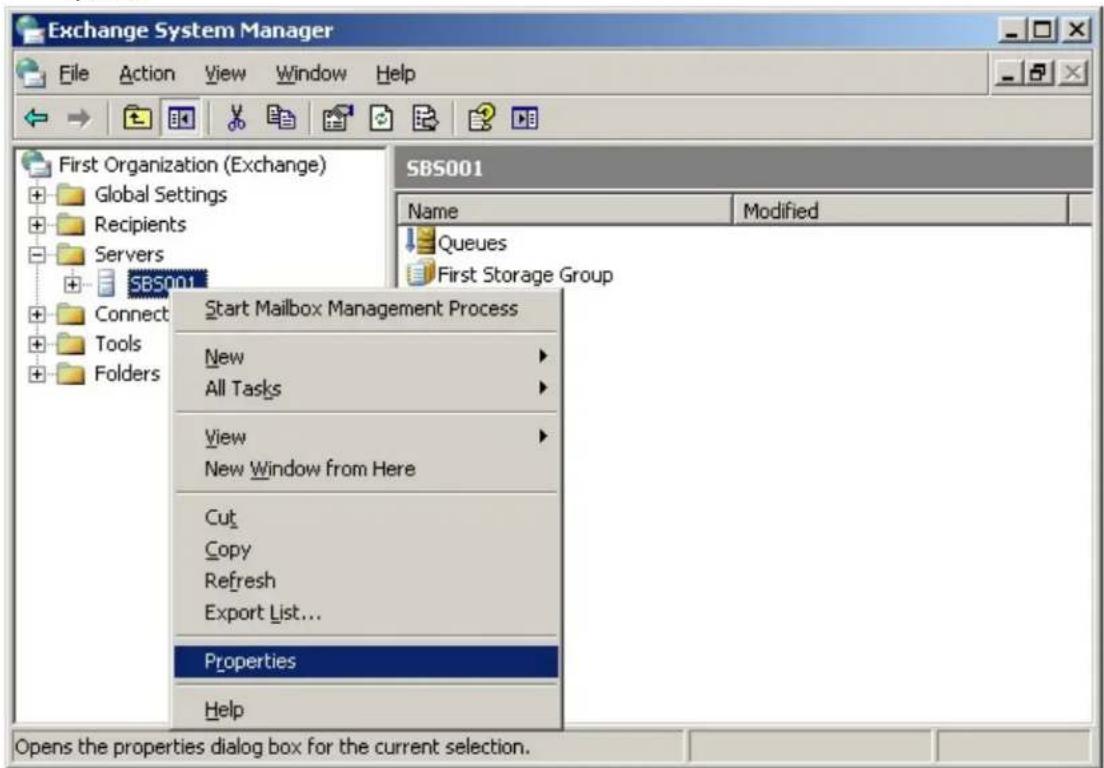Click the Back arrow toolbar icon
This screenshot has height=768, width=1104.
coord(36,118)
